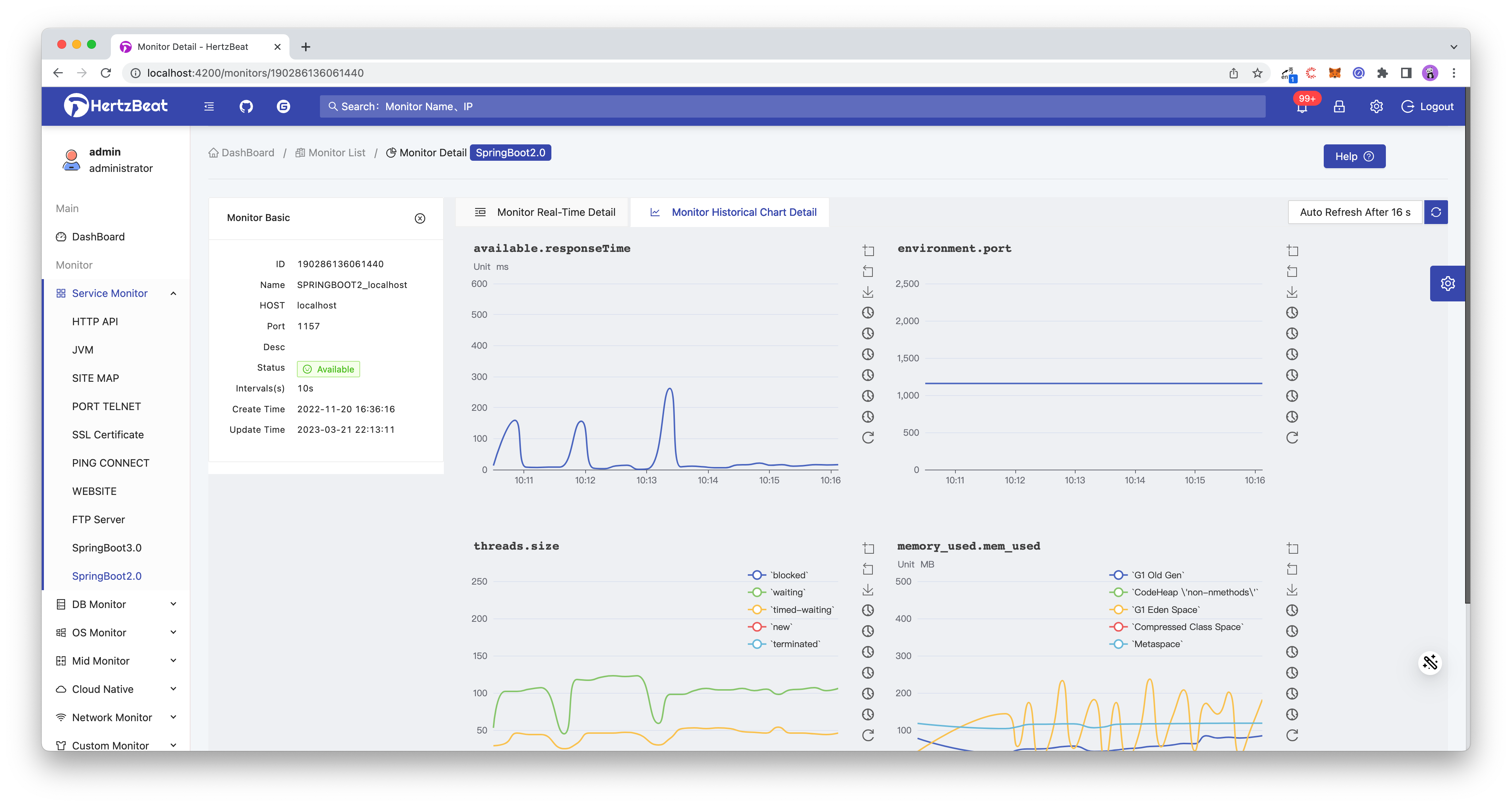Select SpringBoot3.0 in sidebar
The width and height of the screenshot is (1512, 806).
107,548
